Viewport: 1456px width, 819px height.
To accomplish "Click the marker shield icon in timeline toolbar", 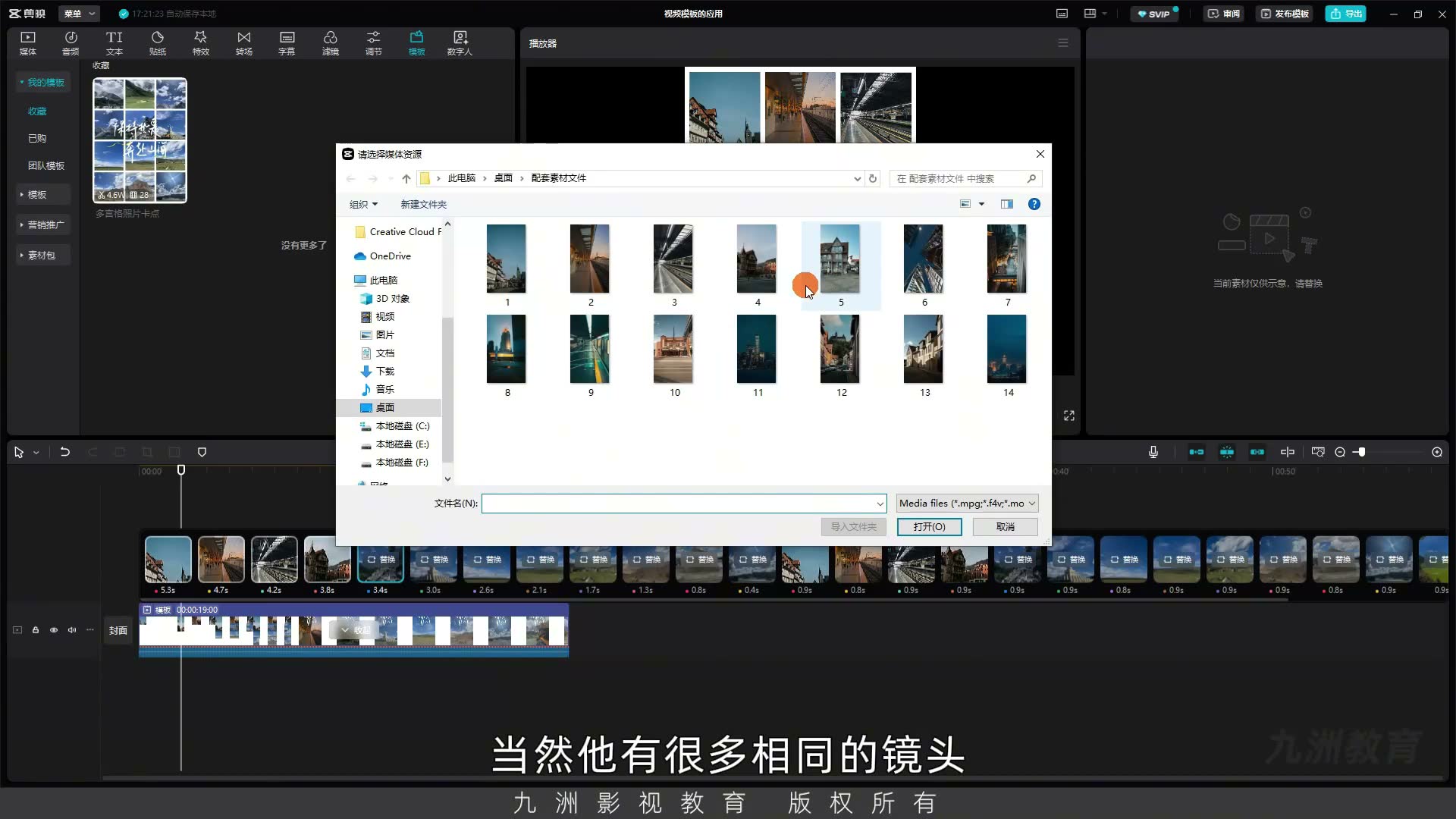I will (x=202, y=453).
